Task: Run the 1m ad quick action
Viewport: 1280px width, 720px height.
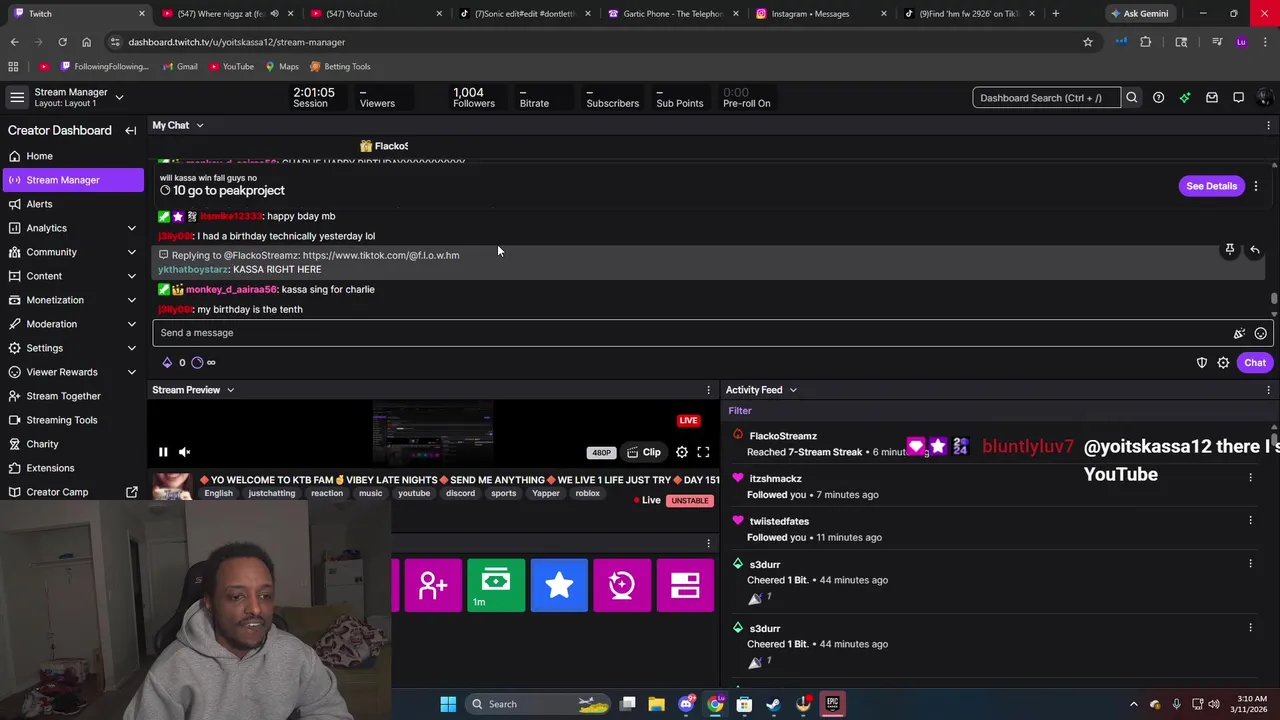Action: point(496,585)
